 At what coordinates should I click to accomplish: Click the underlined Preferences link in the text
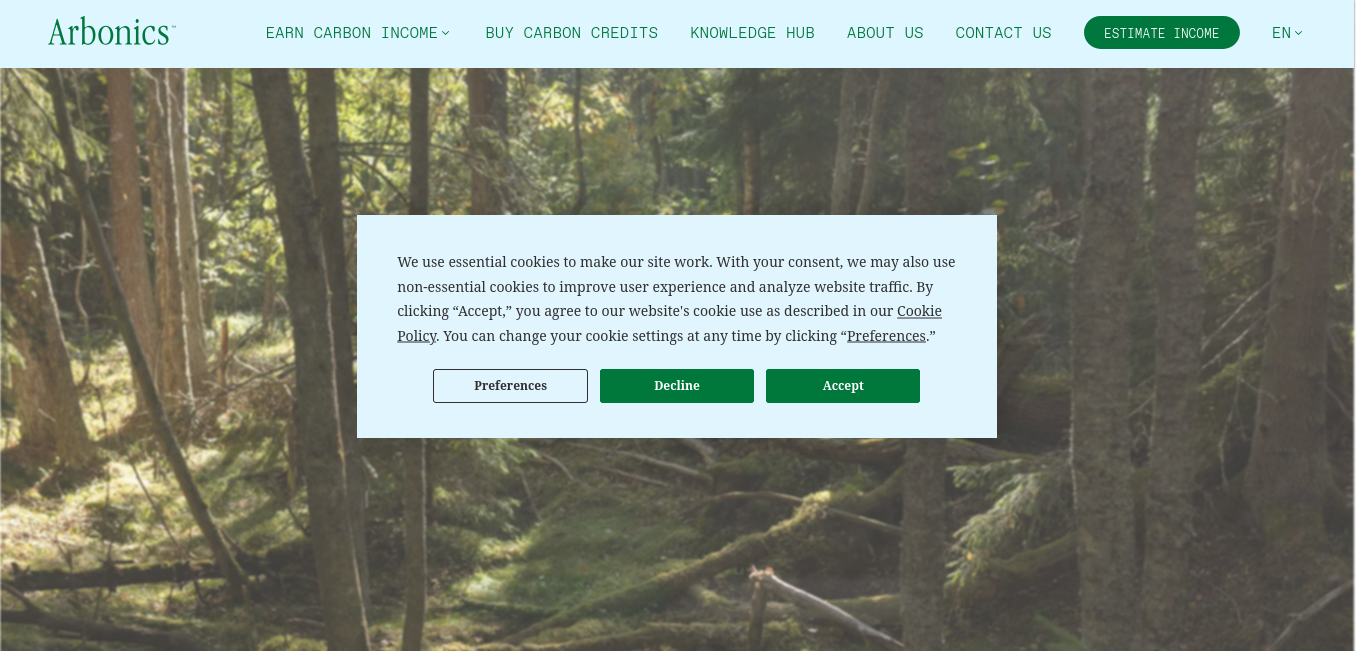[x=886, y=336]
